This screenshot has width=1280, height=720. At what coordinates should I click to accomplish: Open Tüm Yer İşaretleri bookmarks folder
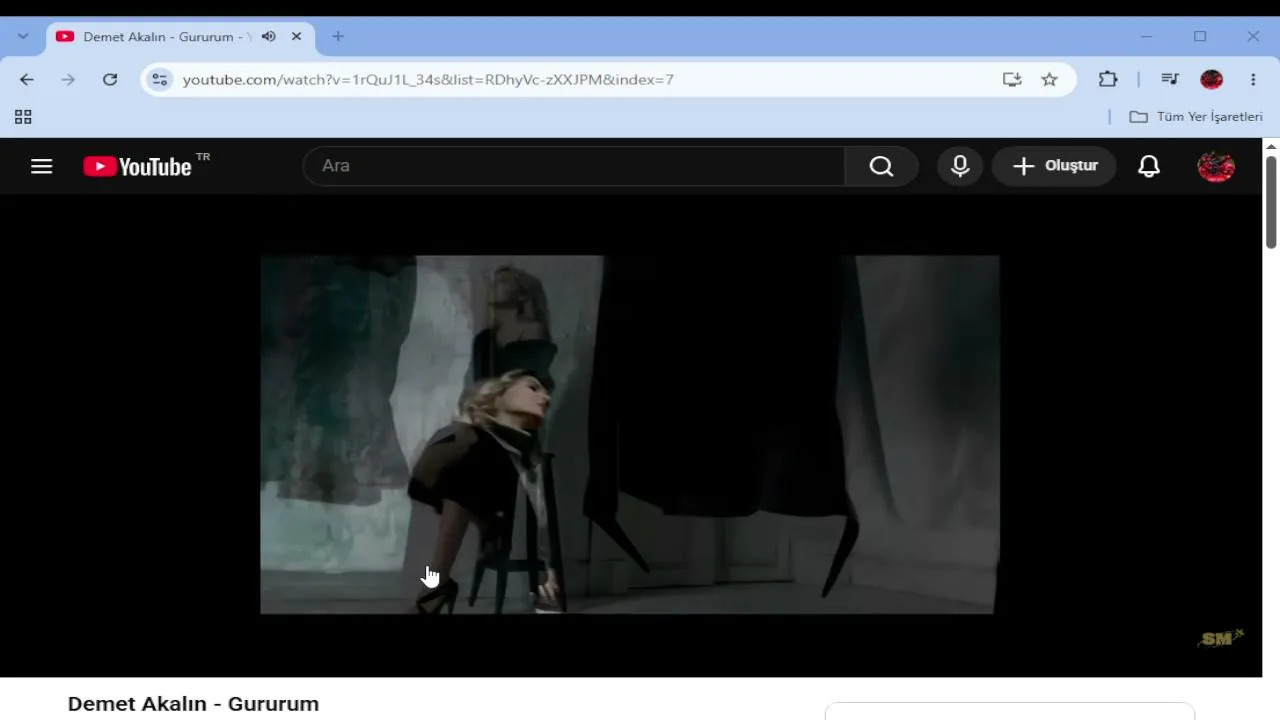(x=1196, y=117)
